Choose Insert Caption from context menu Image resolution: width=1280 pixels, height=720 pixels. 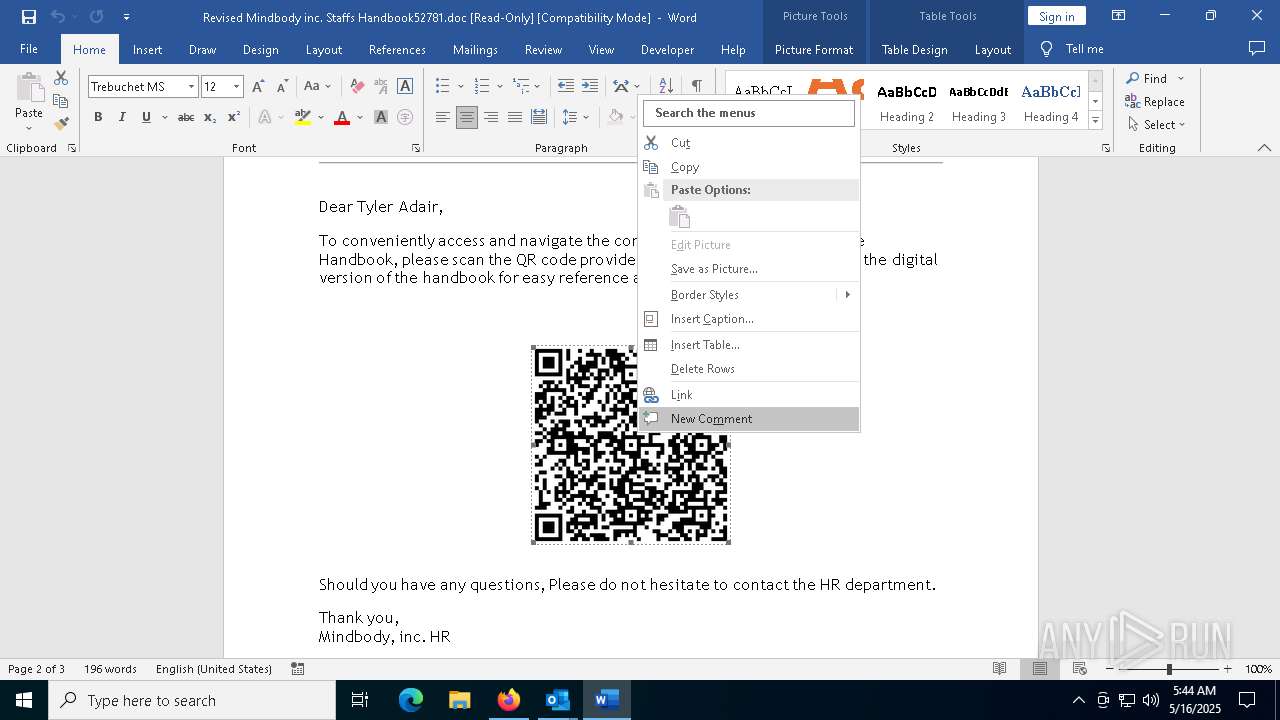tap(749, 319)
